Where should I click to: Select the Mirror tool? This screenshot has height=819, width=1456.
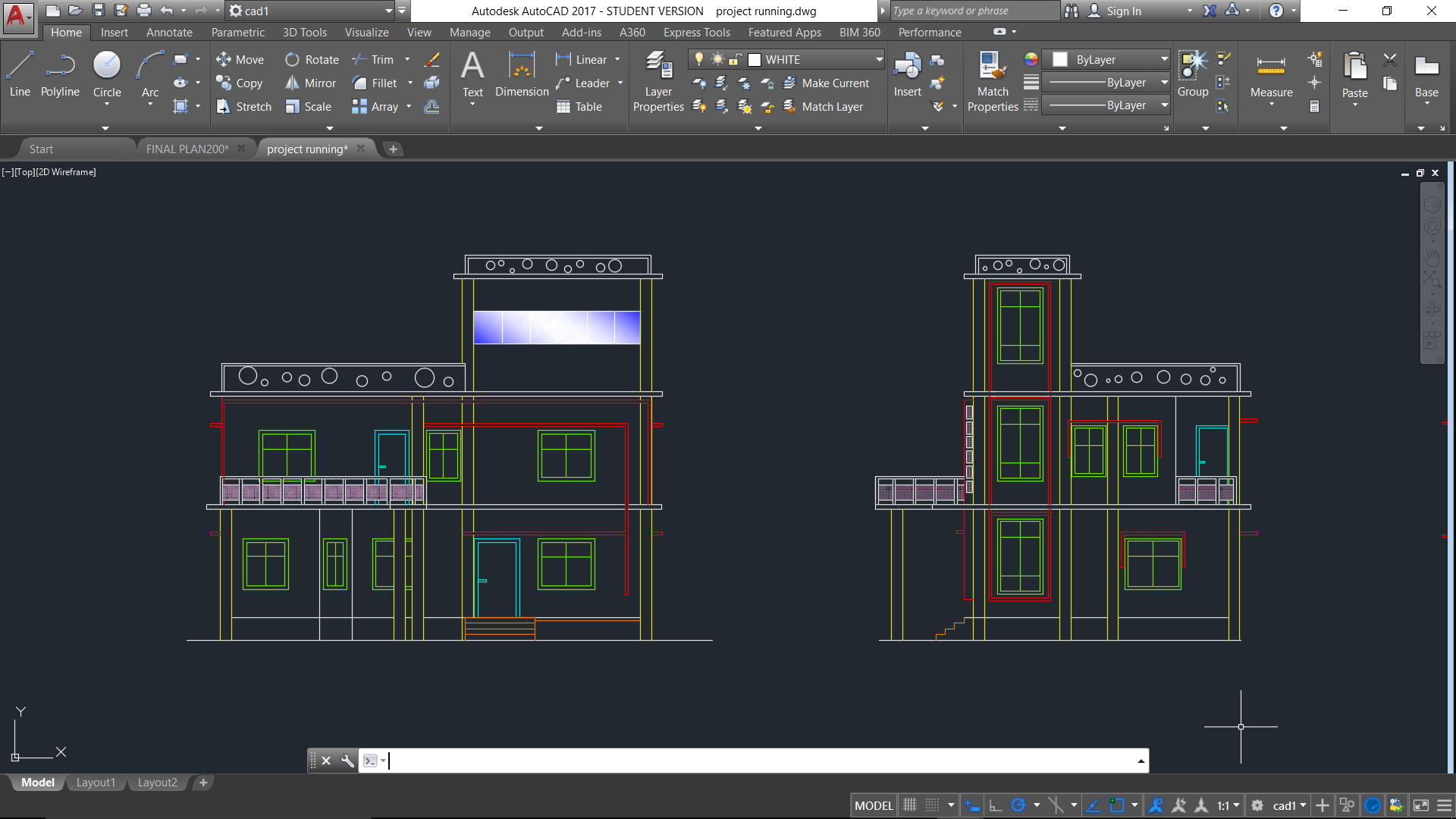pyautogui.click(x=310, y=83)
